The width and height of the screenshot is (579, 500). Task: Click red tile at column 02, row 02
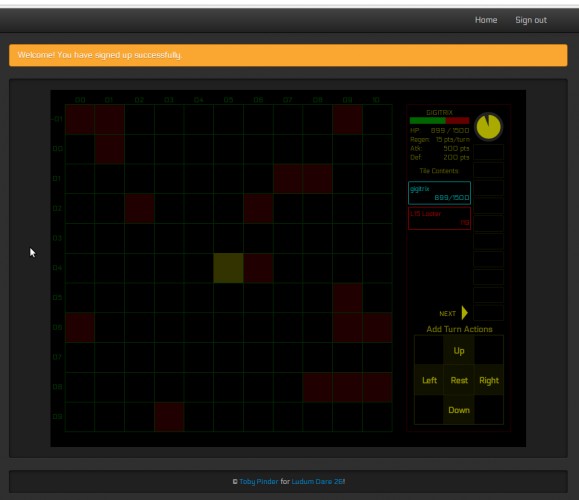[139, 209]
